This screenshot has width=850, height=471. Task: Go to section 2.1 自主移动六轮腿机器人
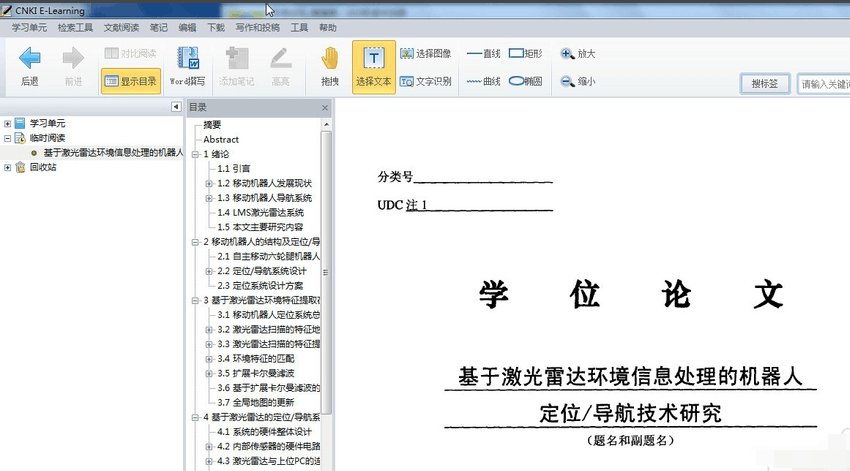click(x=268, y=256)
